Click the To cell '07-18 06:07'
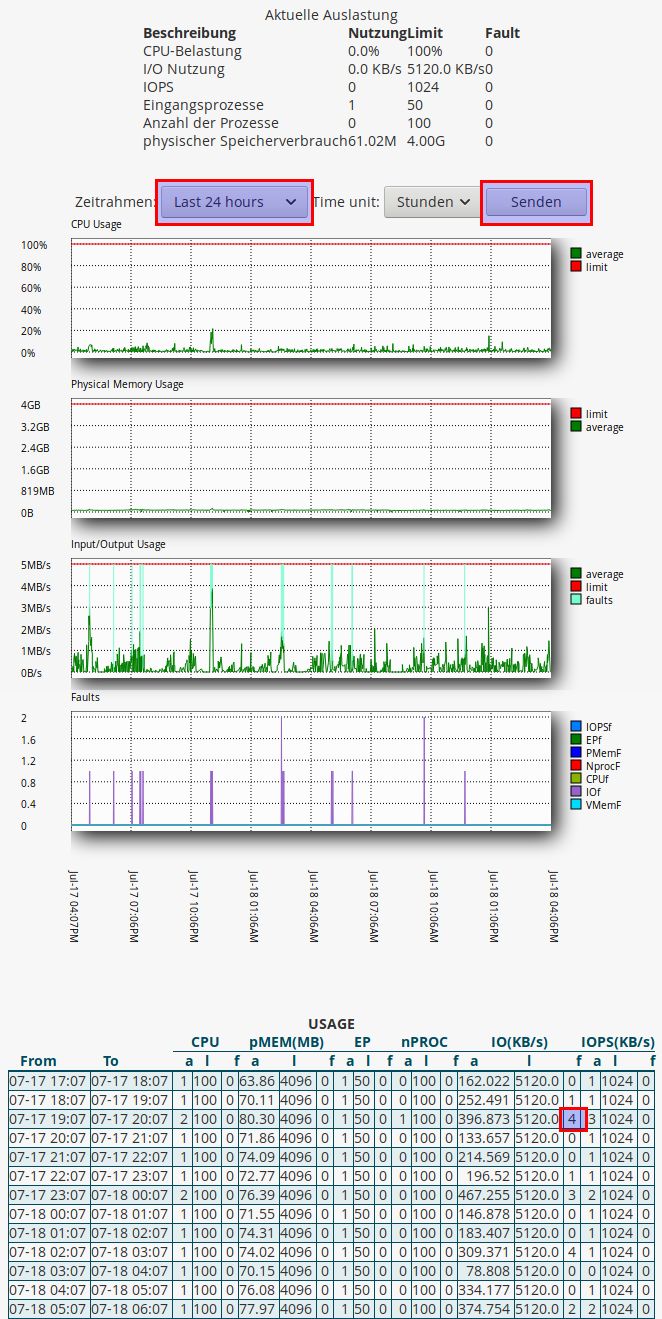Viewport: 662px width, 1319px height. tap(130, 1309)
